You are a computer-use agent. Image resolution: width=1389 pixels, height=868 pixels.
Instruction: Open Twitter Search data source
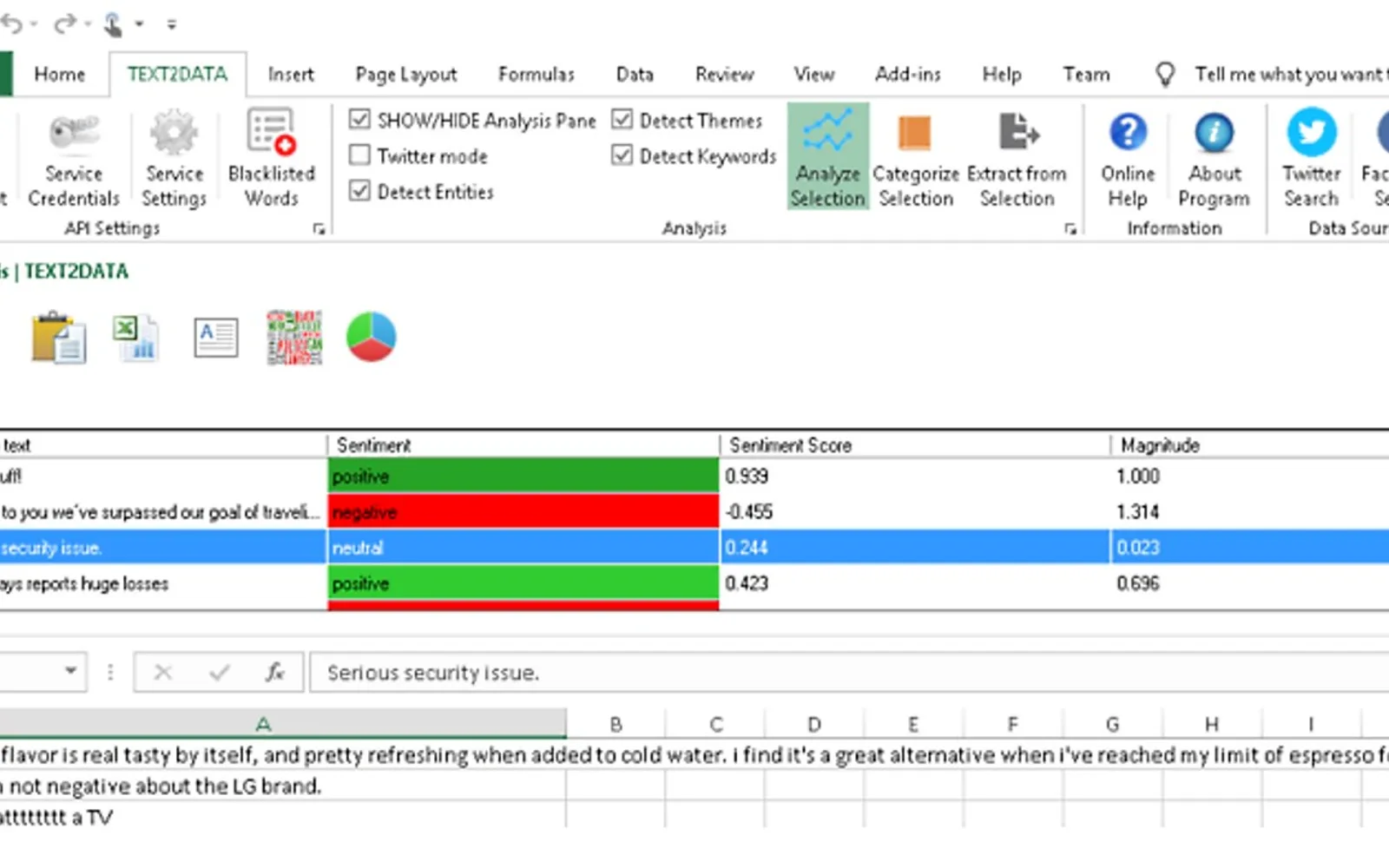(1311, 158)
